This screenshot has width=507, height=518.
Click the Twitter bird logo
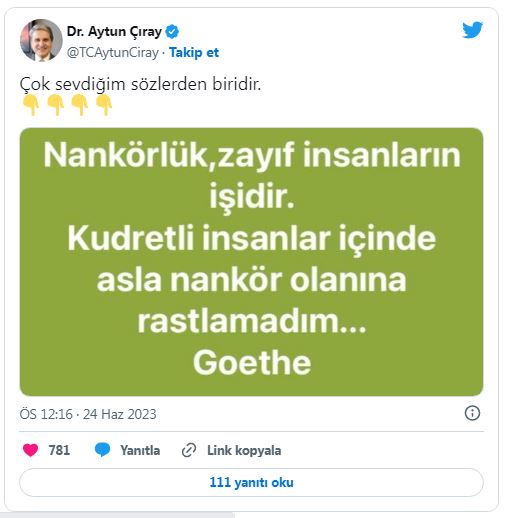472,30
